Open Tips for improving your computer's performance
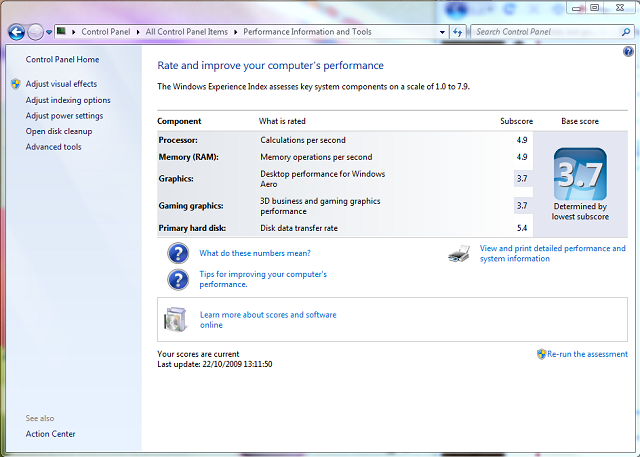 (263, 279)
